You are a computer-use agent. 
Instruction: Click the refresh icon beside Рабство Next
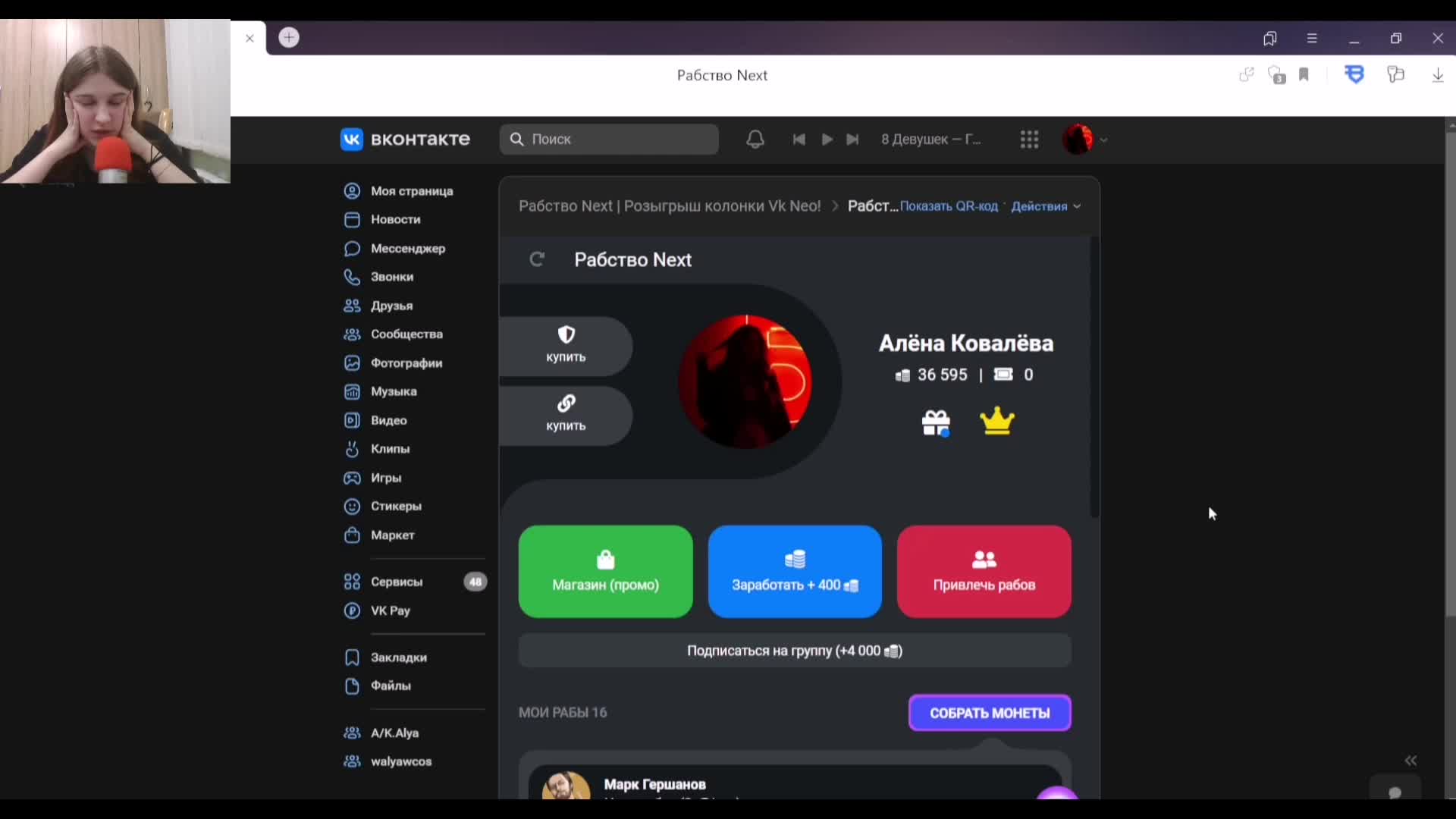click(x=537, y=260)
